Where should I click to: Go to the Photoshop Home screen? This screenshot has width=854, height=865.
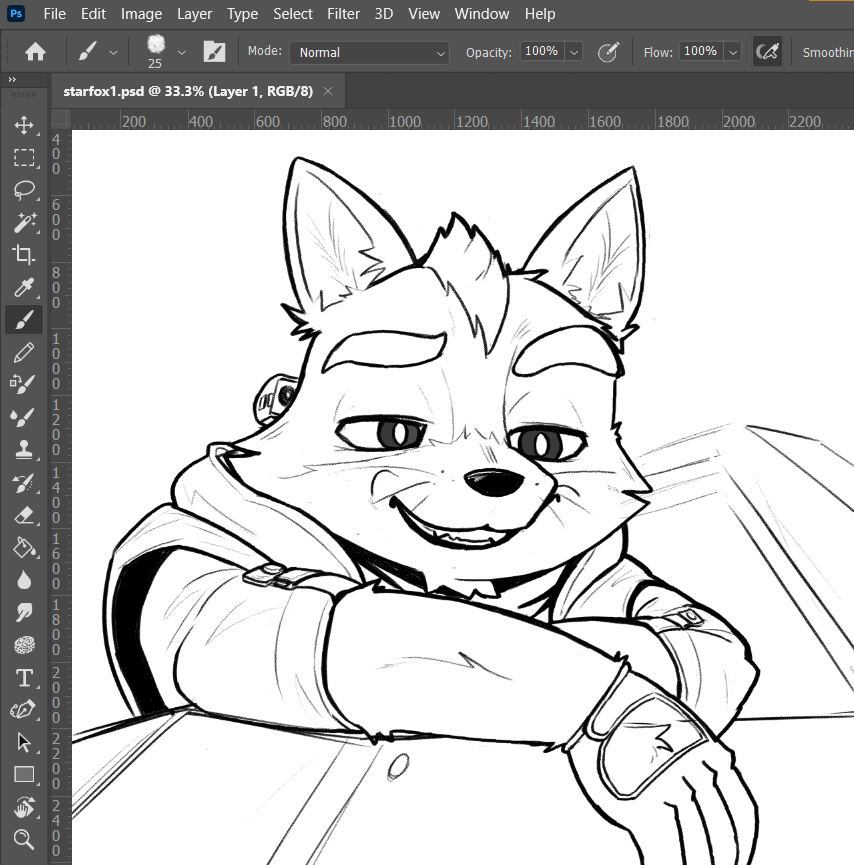(35, 52)
